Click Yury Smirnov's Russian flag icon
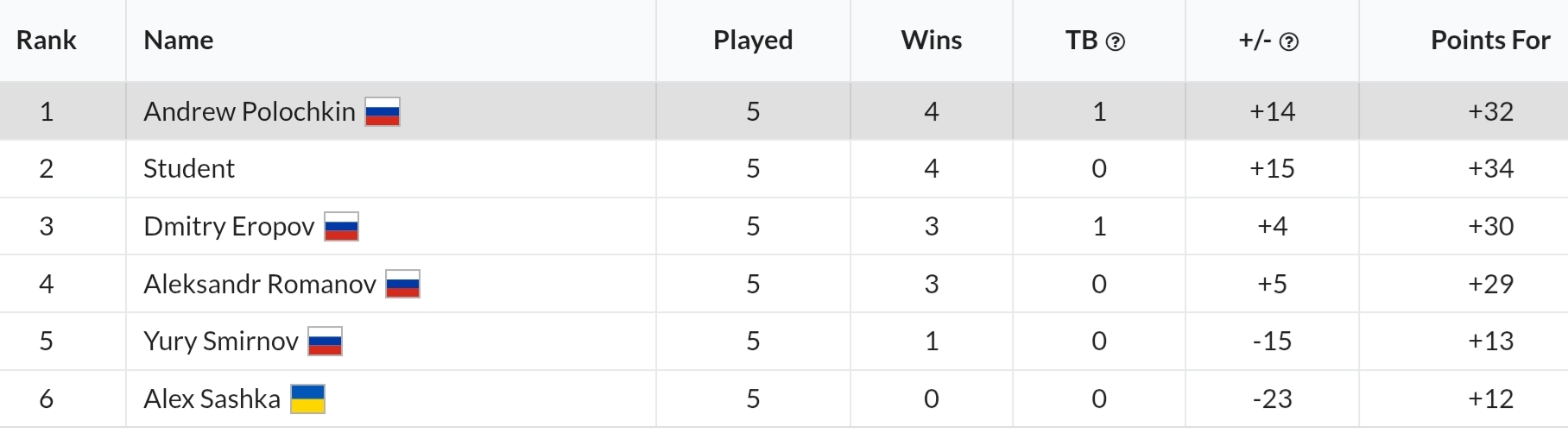The width and height of the screenshot is (1568, 439). 326,342
